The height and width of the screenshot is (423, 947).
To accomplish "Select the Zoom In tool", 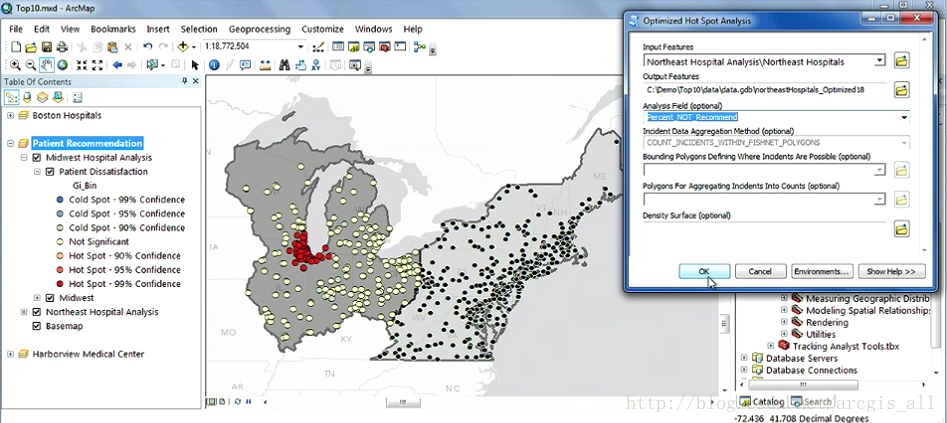I will point(16,65).
